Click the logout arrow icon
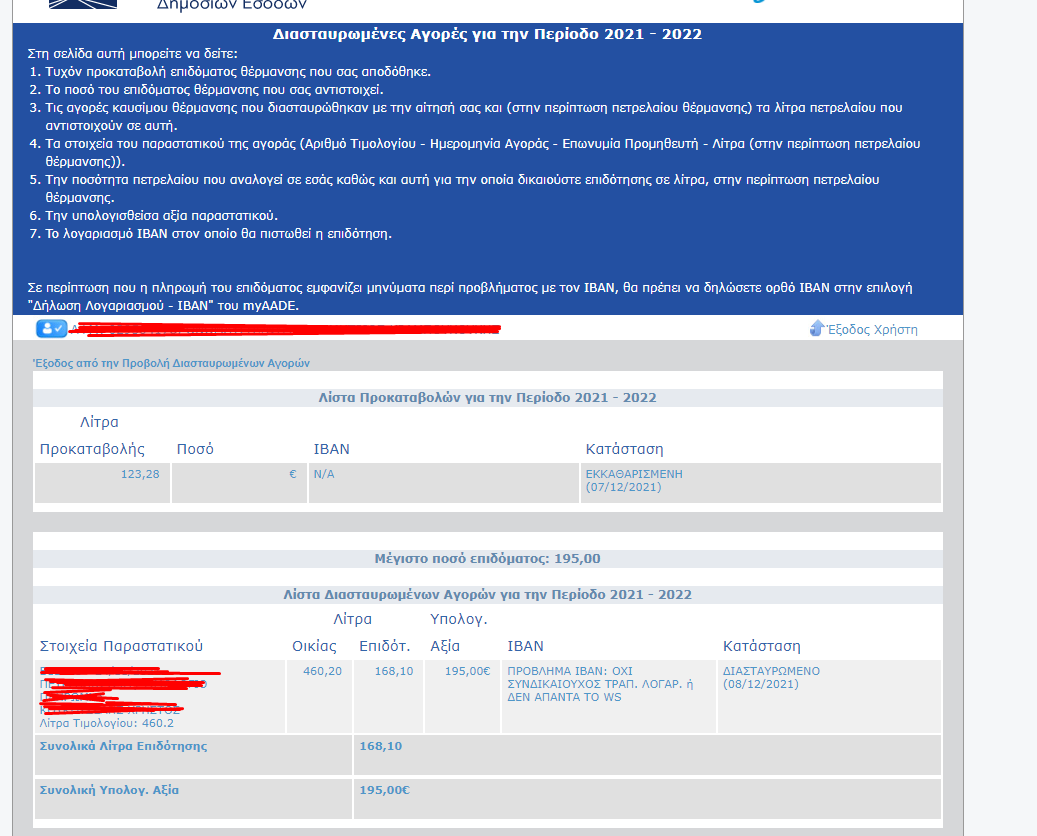The height and width of the screenshot is (836, 1037). (x=817, y=328)
